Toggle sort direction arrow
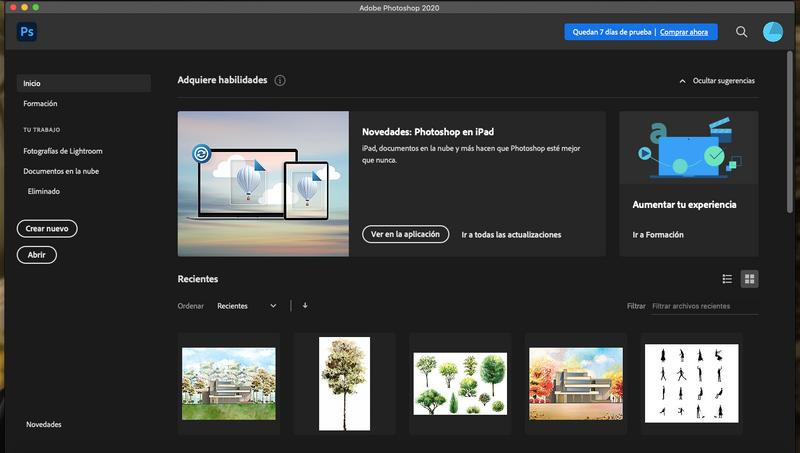This screenshot has width=800, height=453. [305, 306]
